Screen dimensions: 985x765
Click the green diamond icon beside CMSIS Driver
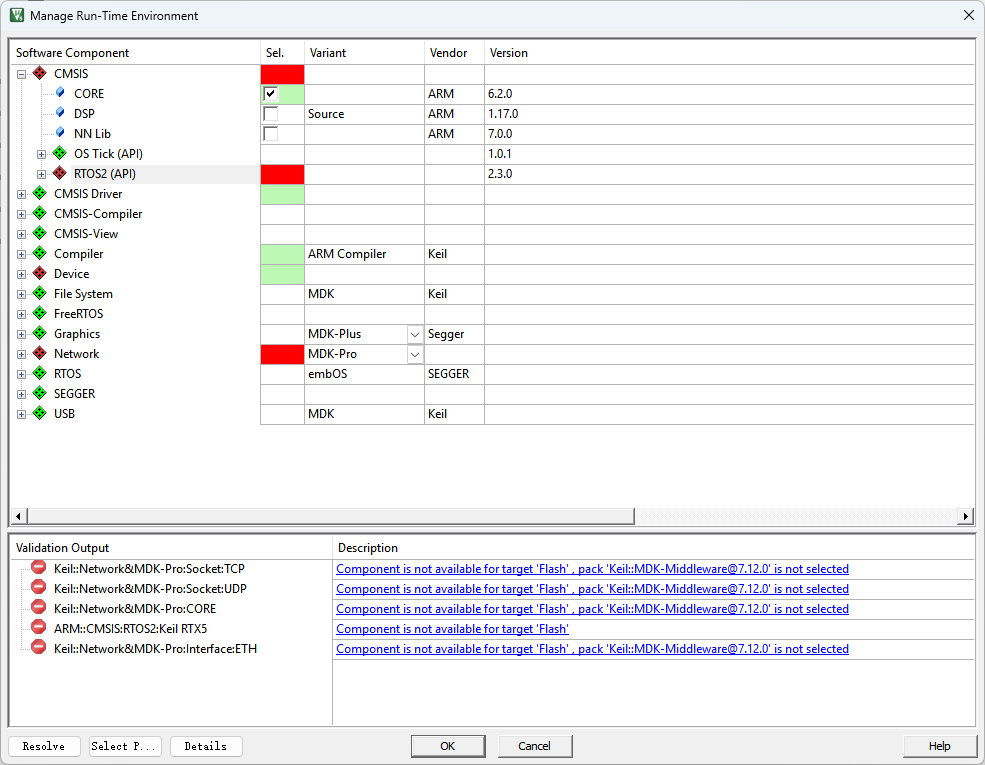coord(40,193)
